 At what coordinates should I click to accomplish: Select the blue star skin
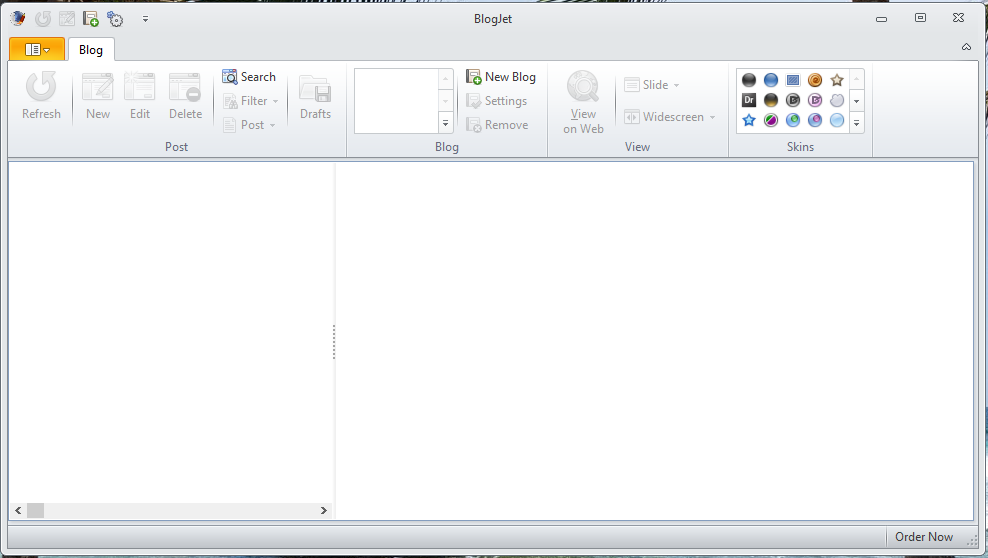[x=749, y=120]
